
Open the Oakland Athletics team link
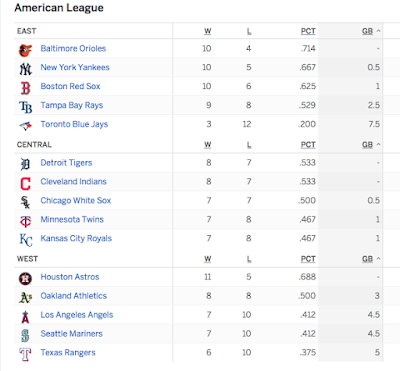coord(74,296)
